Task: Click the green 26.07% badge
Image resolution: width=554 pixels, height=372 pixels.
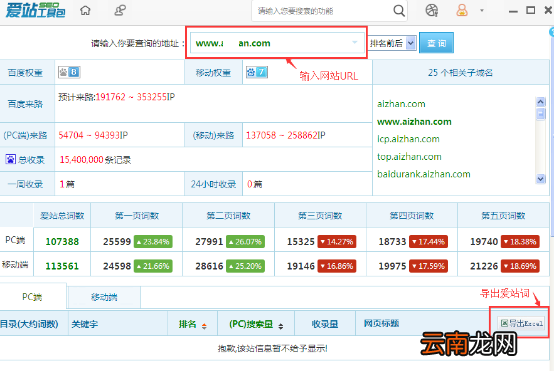Action: click(x=245, y=242)
